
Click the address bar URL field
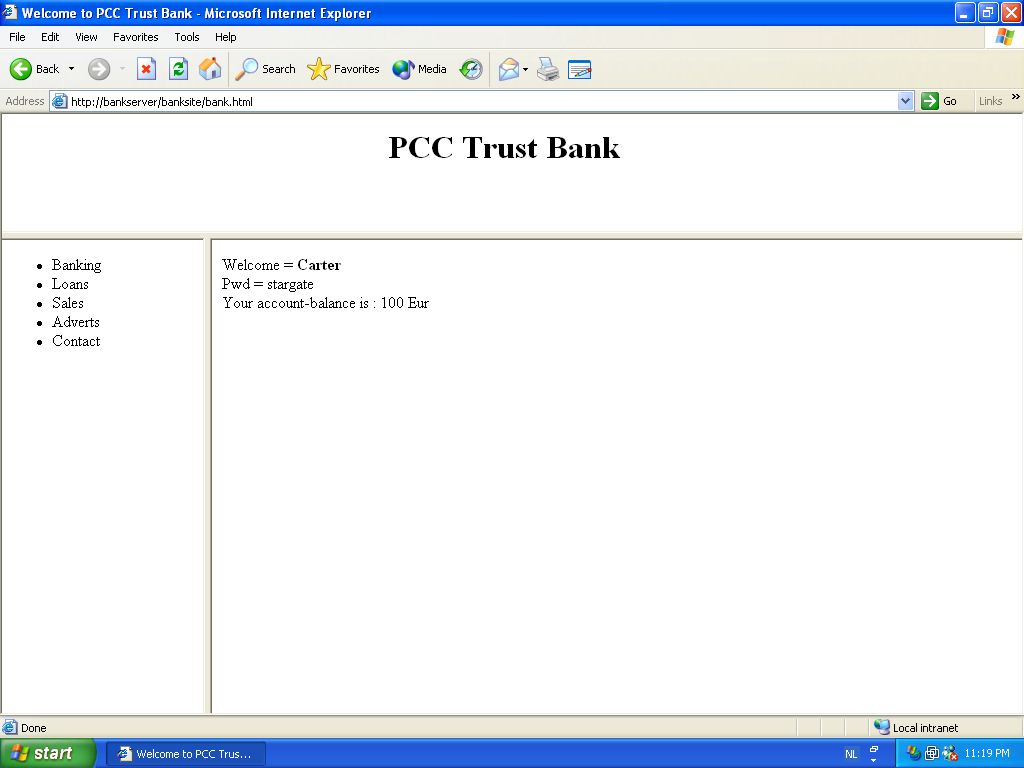click(x=480, y=101)
